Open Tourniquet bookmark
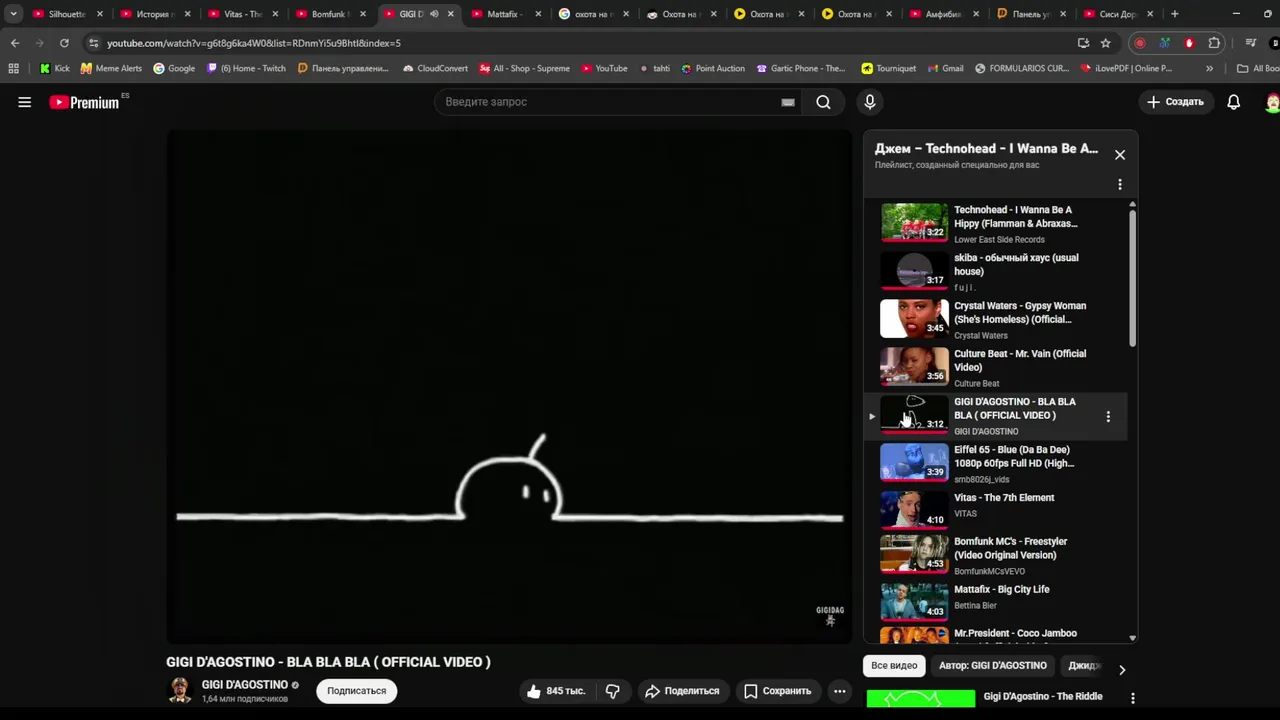Viewport: 1280px width, 720px height. [888, 68]
